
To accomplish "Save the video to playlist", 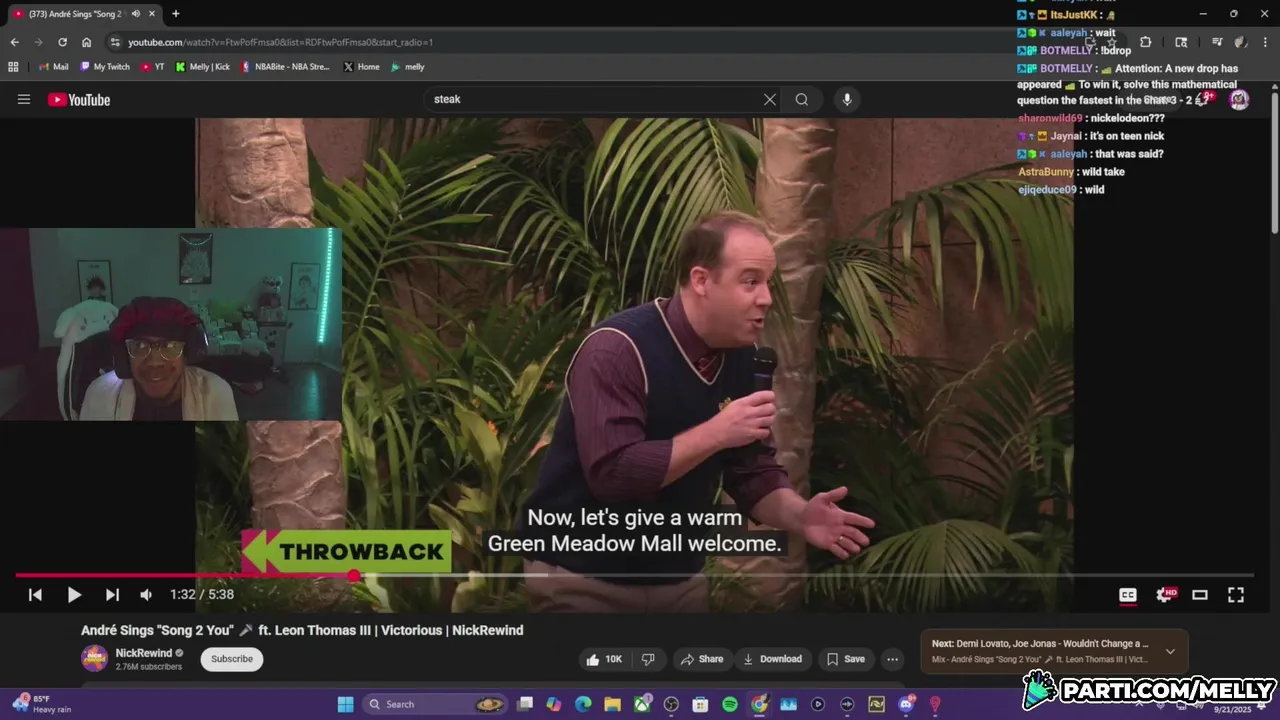I will coord(845,659).
